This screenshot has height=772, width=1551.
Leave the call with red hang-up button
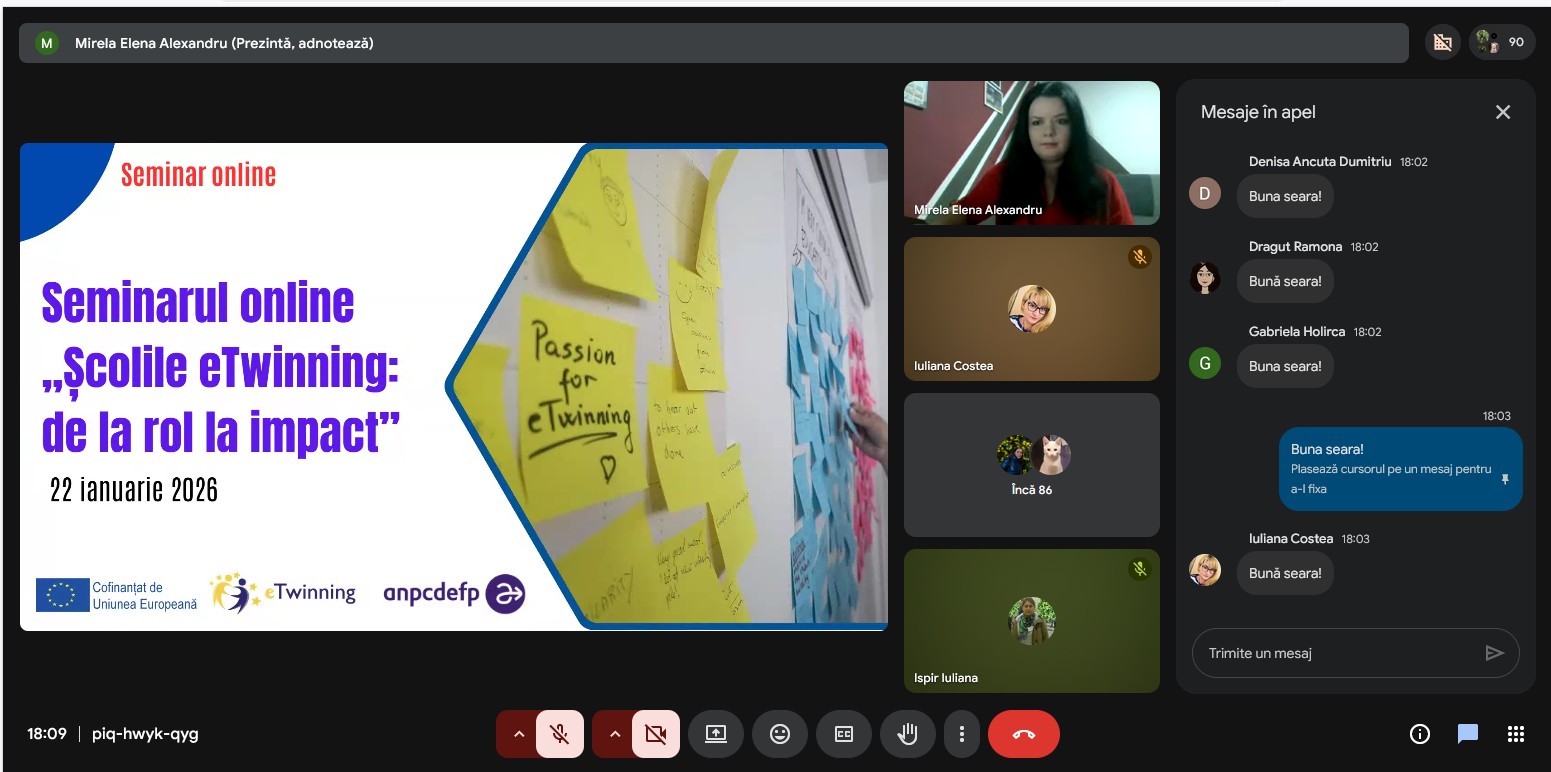pos(1023,734)
